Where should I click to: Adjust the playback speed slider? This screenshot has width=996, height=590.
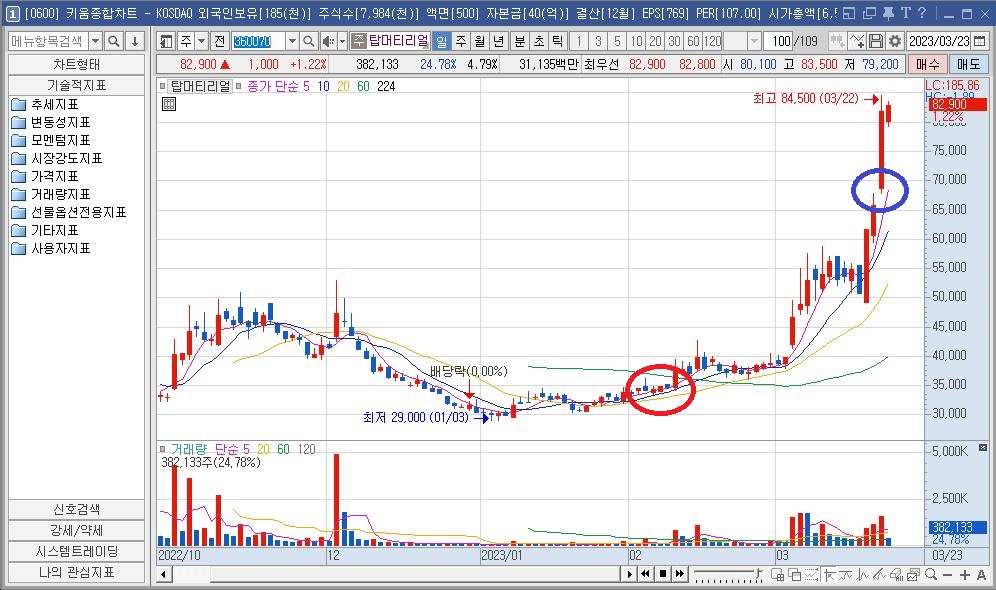pyautogui.click(x=728, y=574)
